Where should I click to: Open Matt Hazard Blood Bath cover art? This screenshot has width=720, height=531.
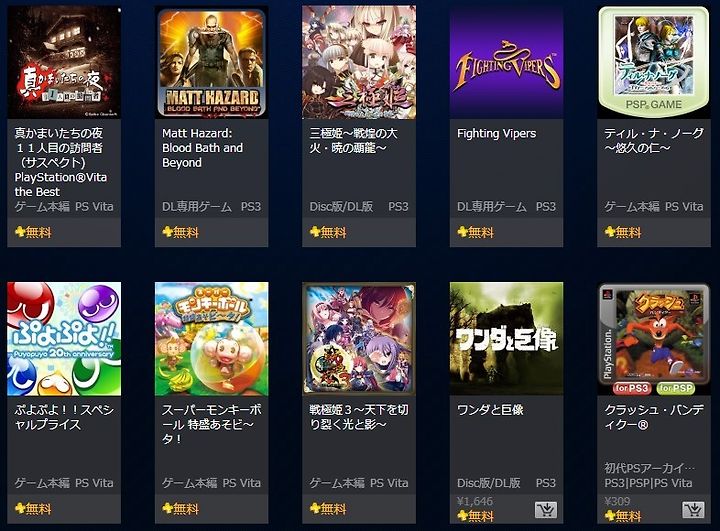tap(212, 62)
